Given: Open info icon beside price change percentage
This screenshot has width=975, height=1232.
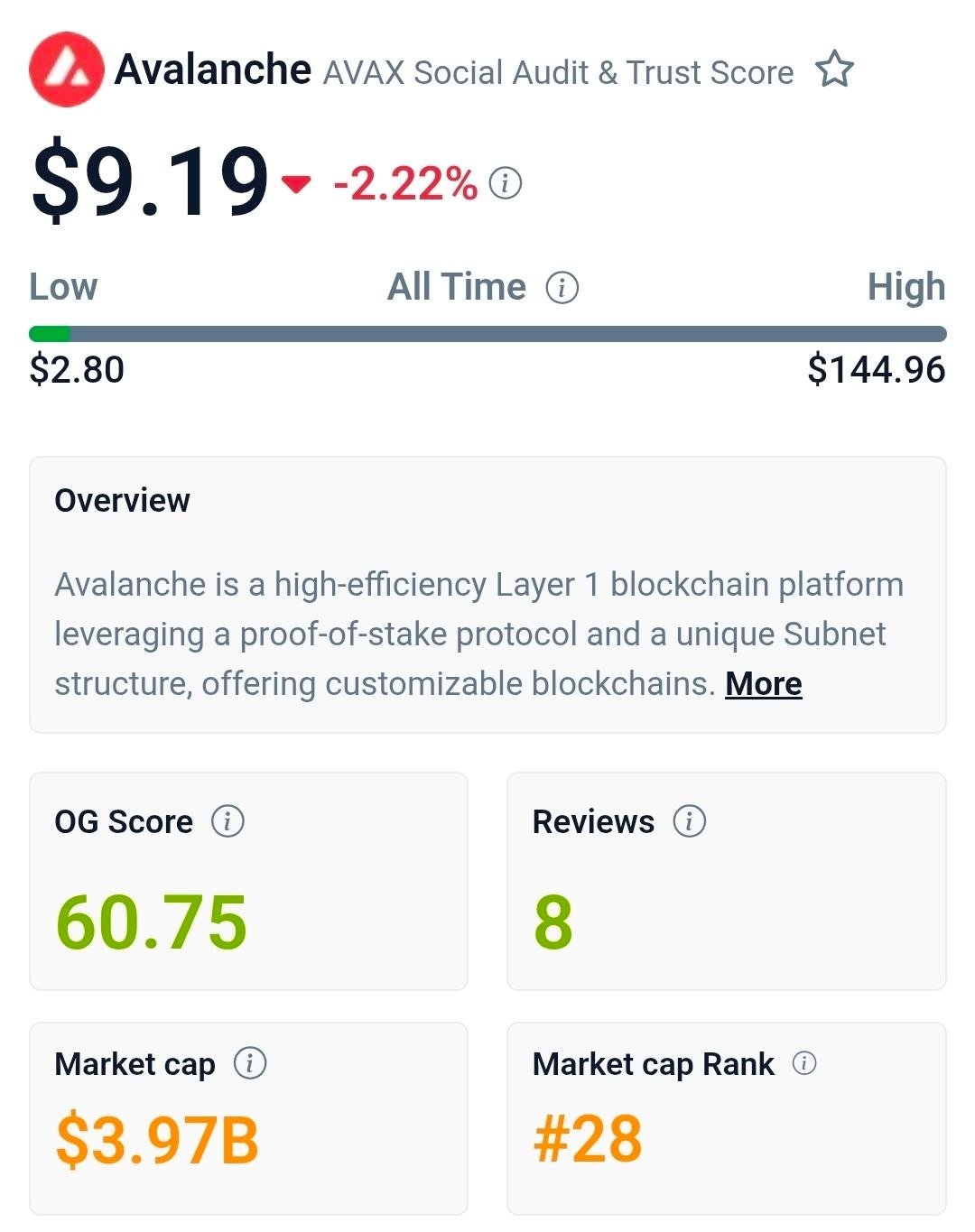Looking at the screenshot, I should 506,183.
